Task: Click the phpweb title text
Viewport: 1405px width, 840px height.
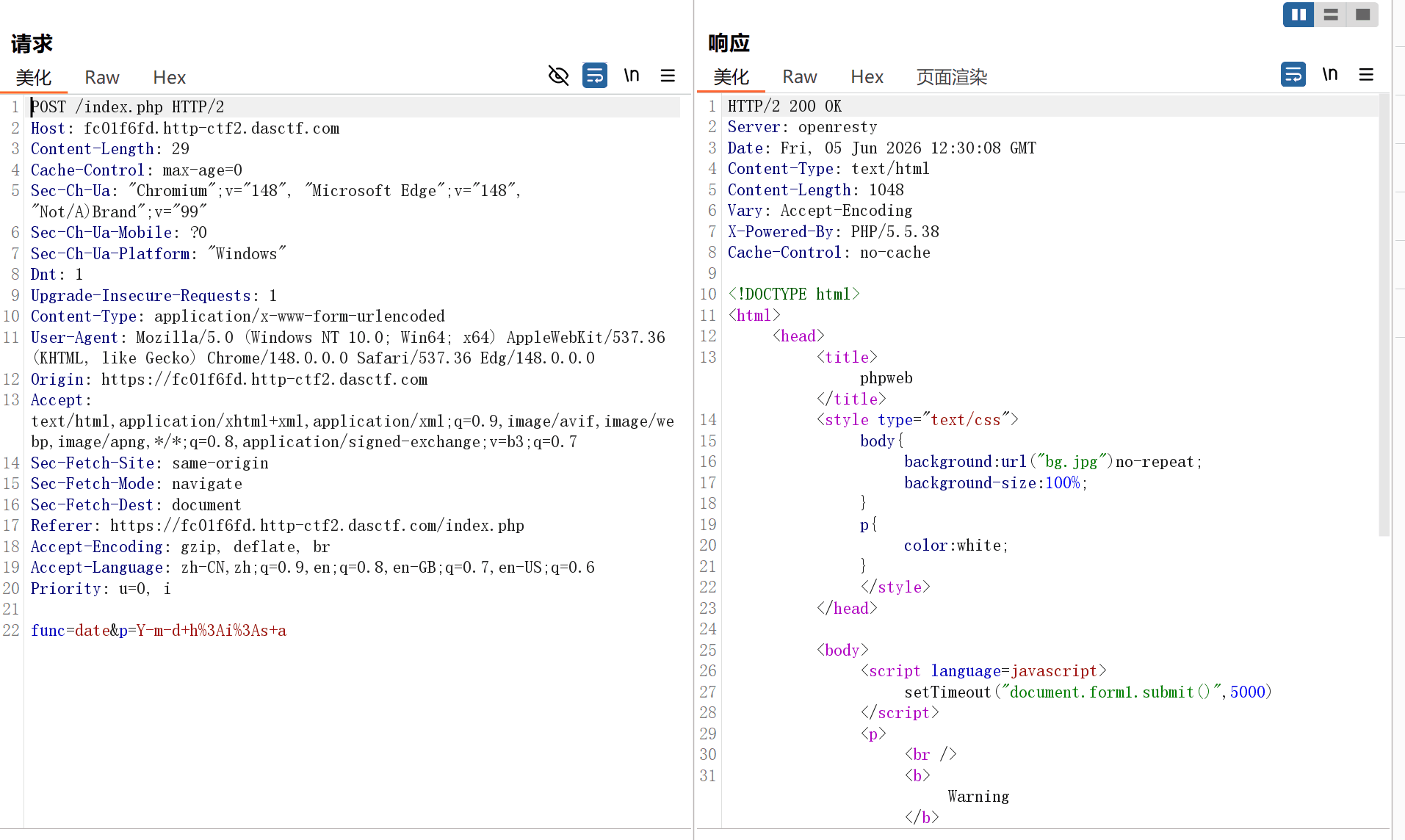Action: click(x=886, y=378)
